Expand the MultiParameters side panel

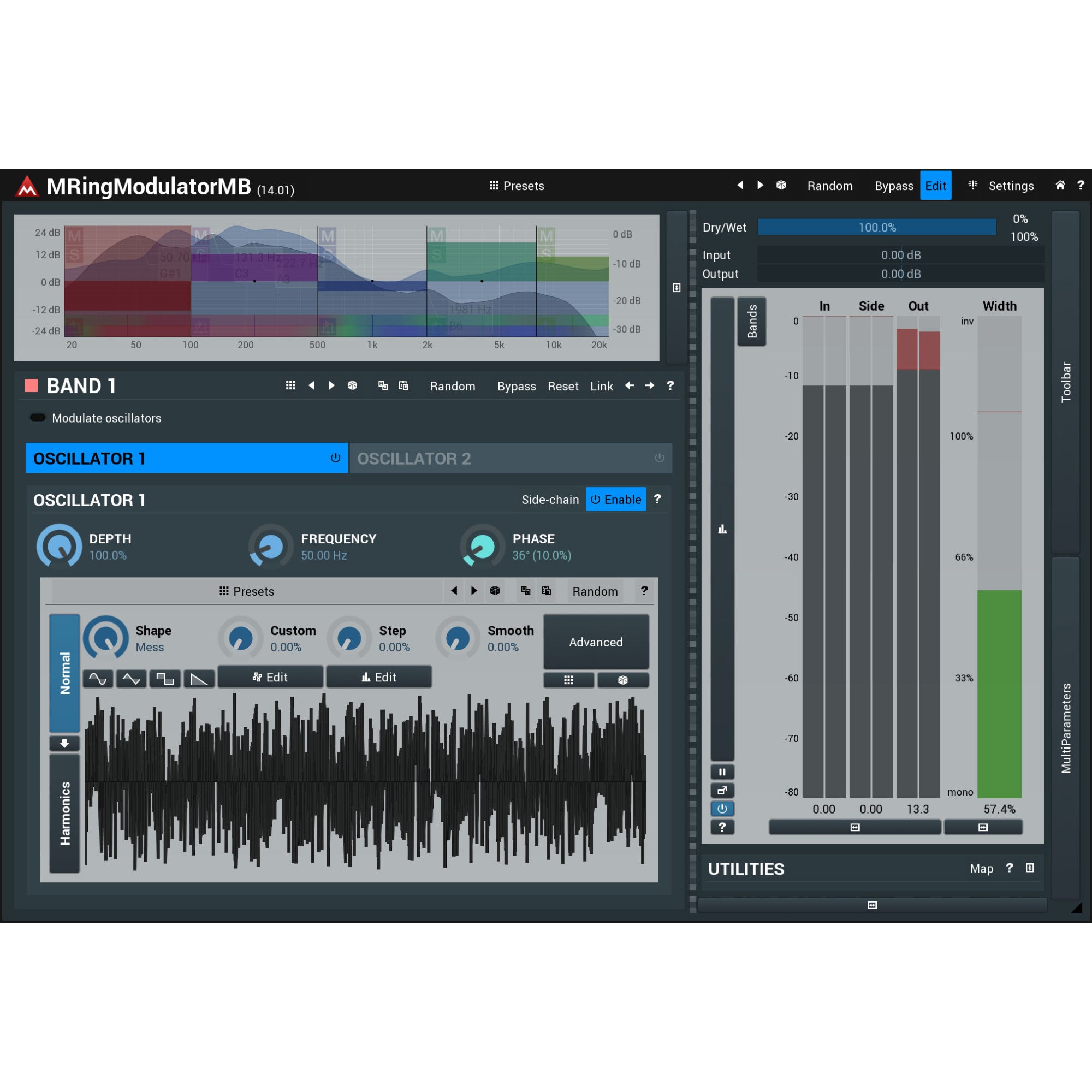pyautogui.click(x=1066, y=728)
